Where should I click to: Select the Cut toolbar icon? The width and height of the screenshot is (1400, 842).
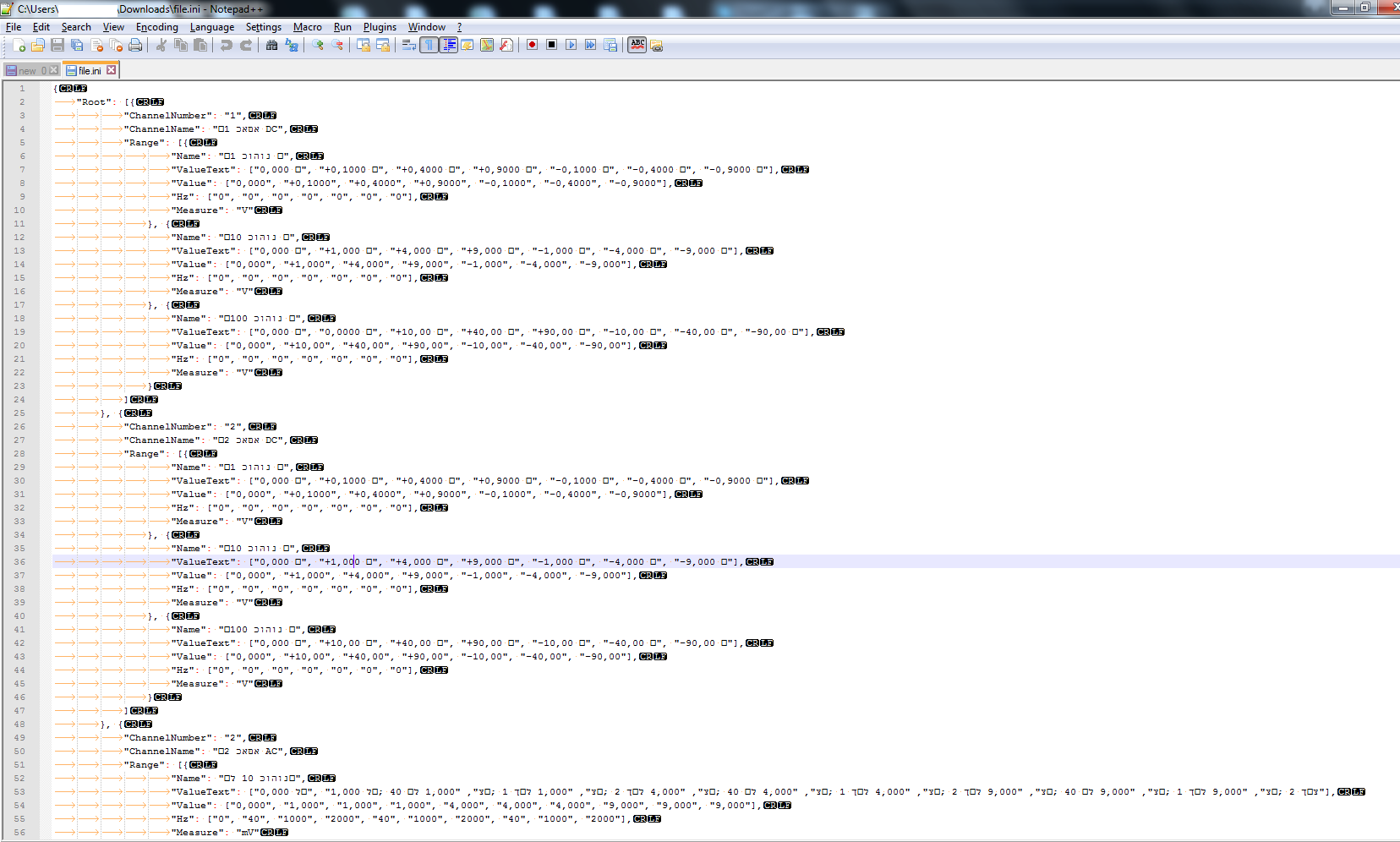click(x=160, y=45)
